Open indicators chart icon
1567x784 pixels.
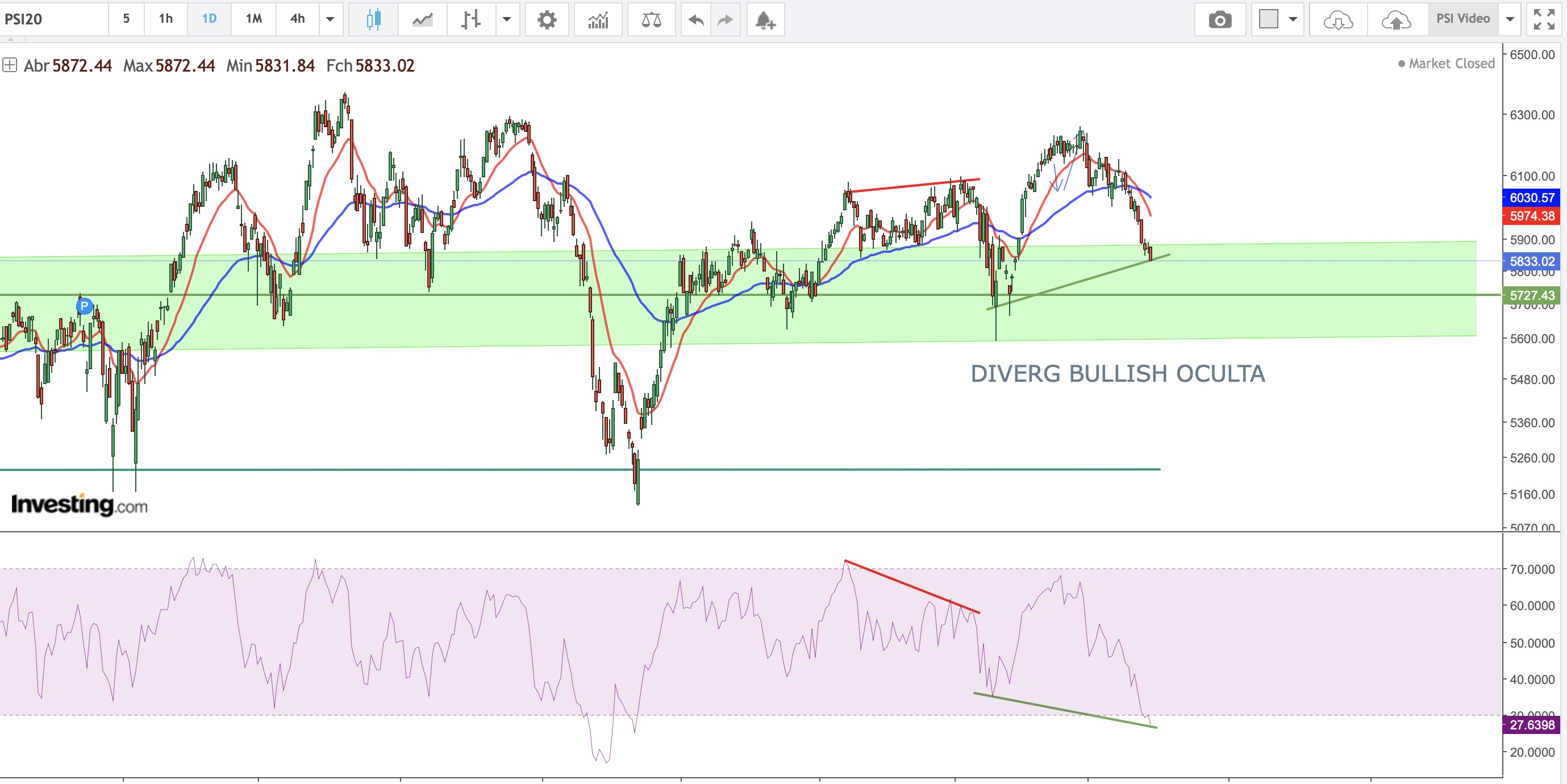(x=598, y=19)
